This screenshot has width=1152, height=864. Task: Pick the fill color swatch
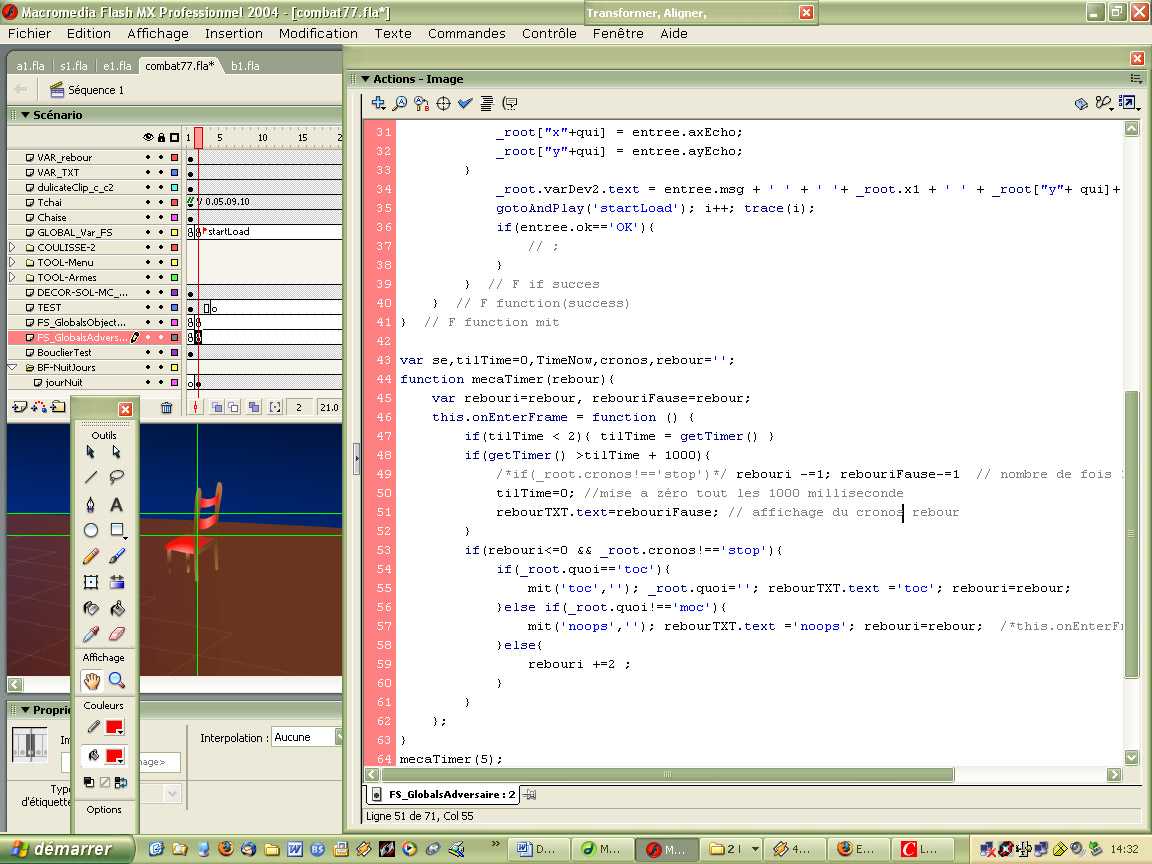pyautogui.click(x=114, y=756)
